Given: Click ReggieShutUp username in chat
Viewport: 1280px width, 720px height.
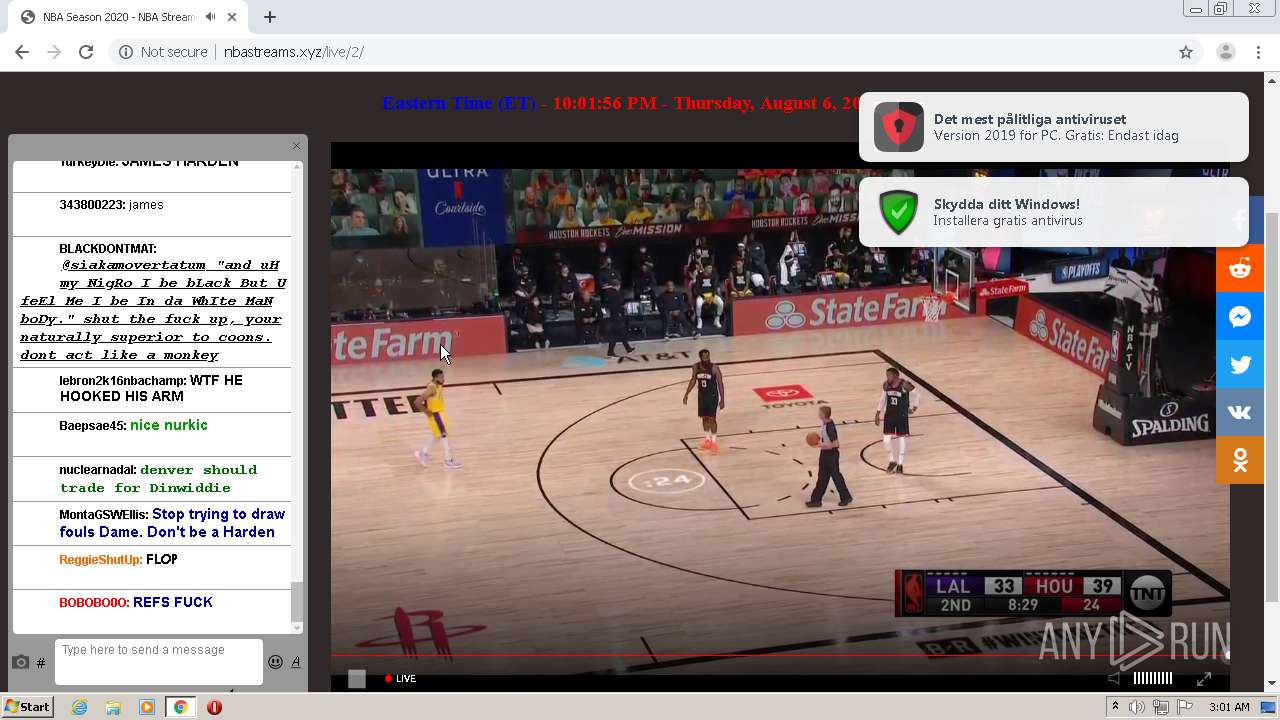Looking at the screenshot, I should click(x=100, y=560).
